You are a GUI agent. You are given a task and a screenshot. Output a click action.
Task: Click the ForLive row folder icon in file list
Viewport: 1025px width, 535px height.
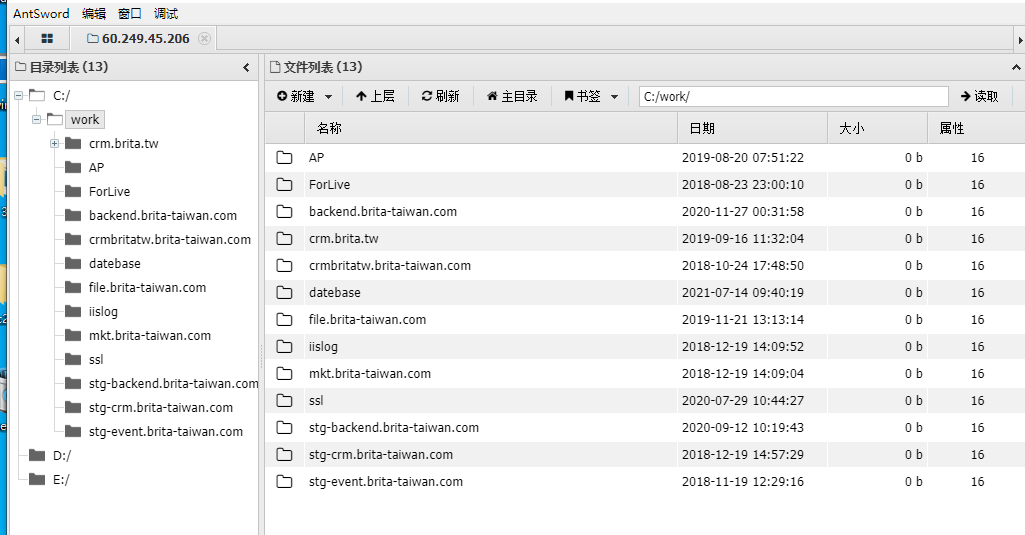point(284,184)
